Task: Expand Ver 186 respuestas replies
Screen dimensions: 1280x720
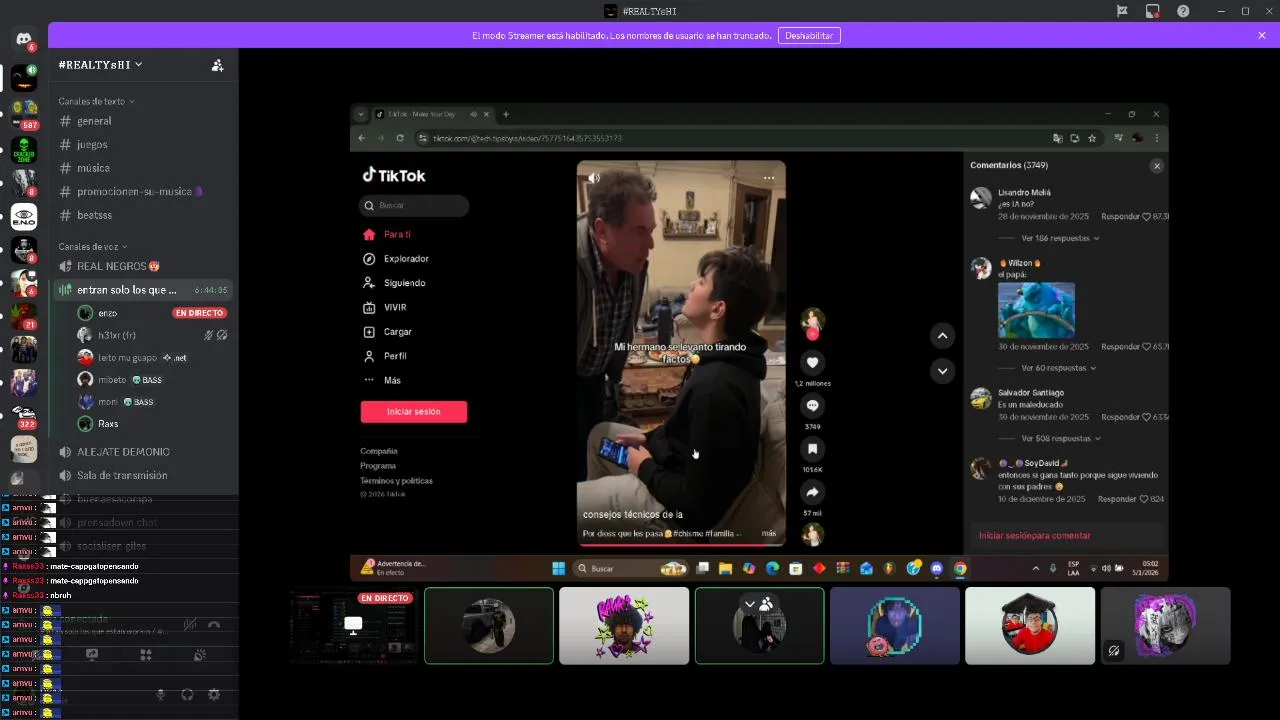Action: 1060,238
